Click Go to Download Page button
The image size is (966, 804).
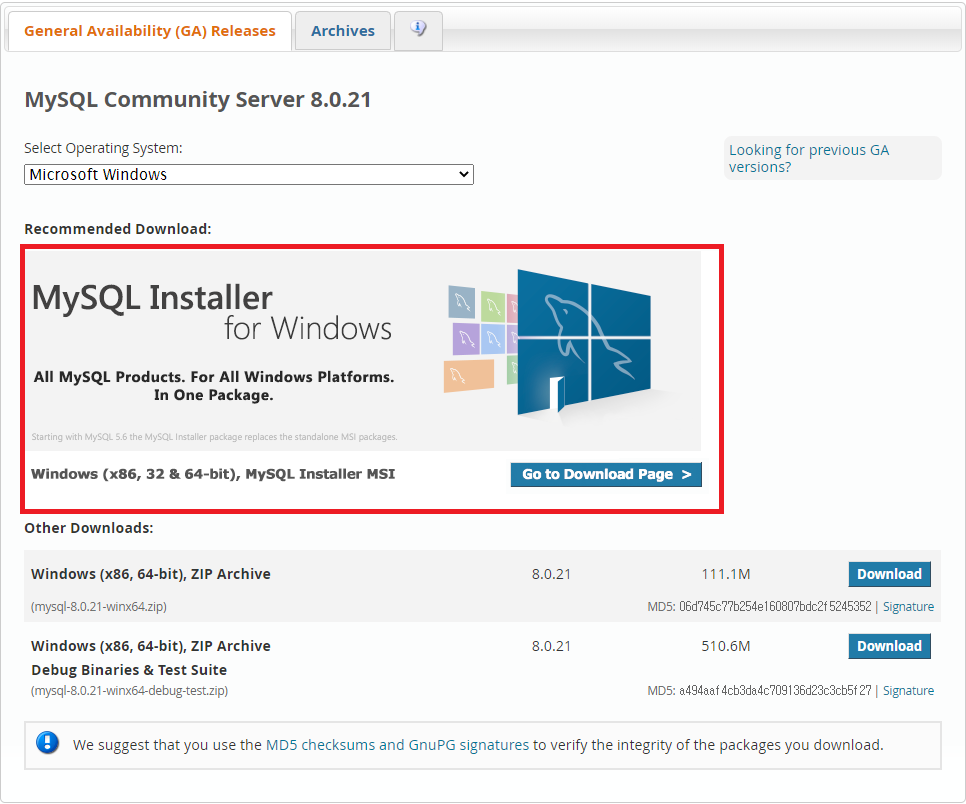[606, 474]
